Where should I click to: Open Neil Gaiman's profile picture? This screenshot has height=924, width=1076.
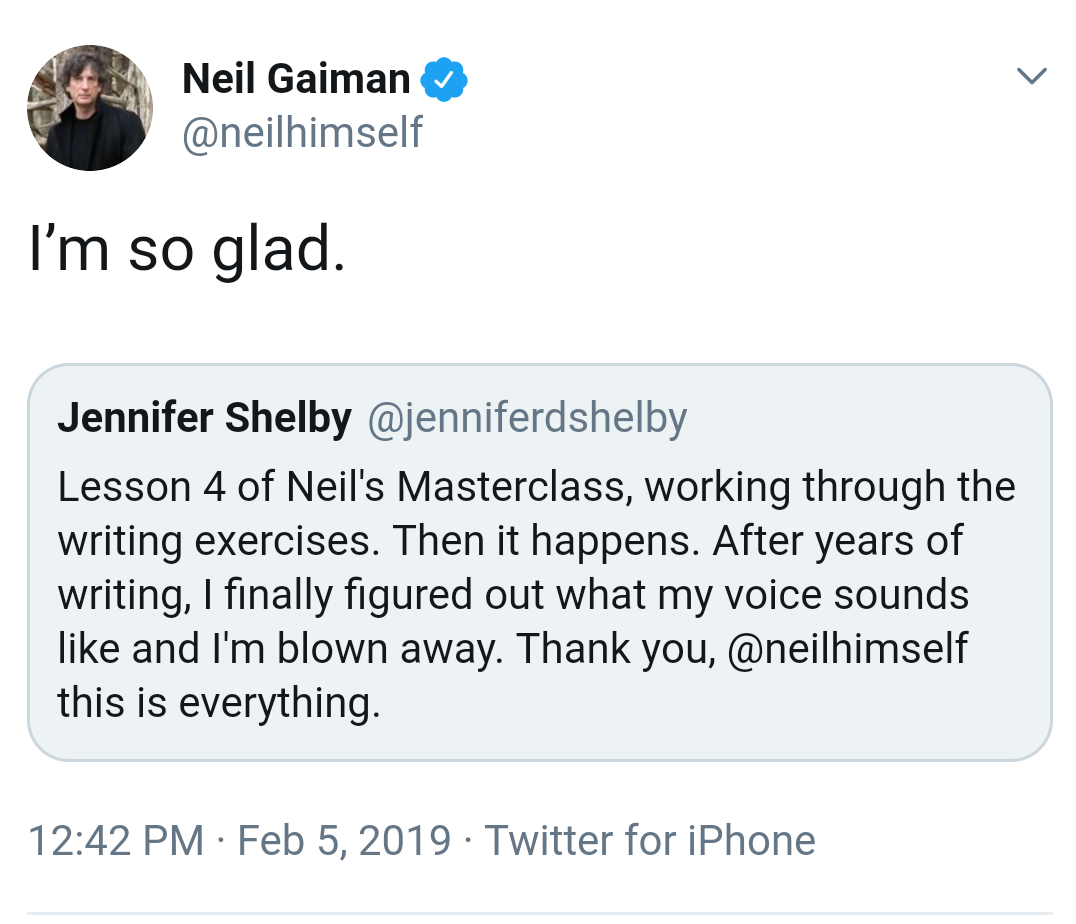click(89, 108)
